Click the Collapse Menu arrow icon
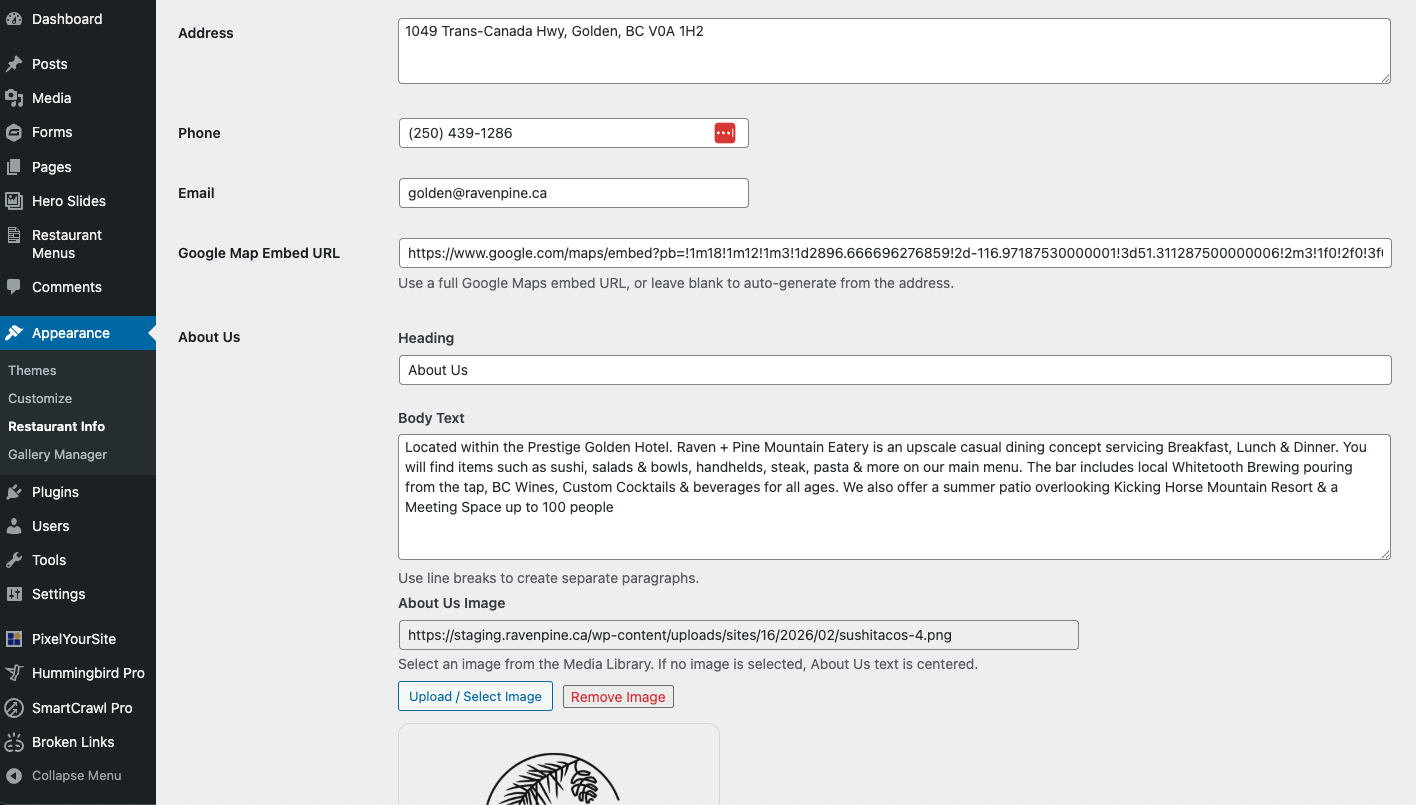Screen dimensions: 1416x805 pyautogui.click(x=14, y=776)
